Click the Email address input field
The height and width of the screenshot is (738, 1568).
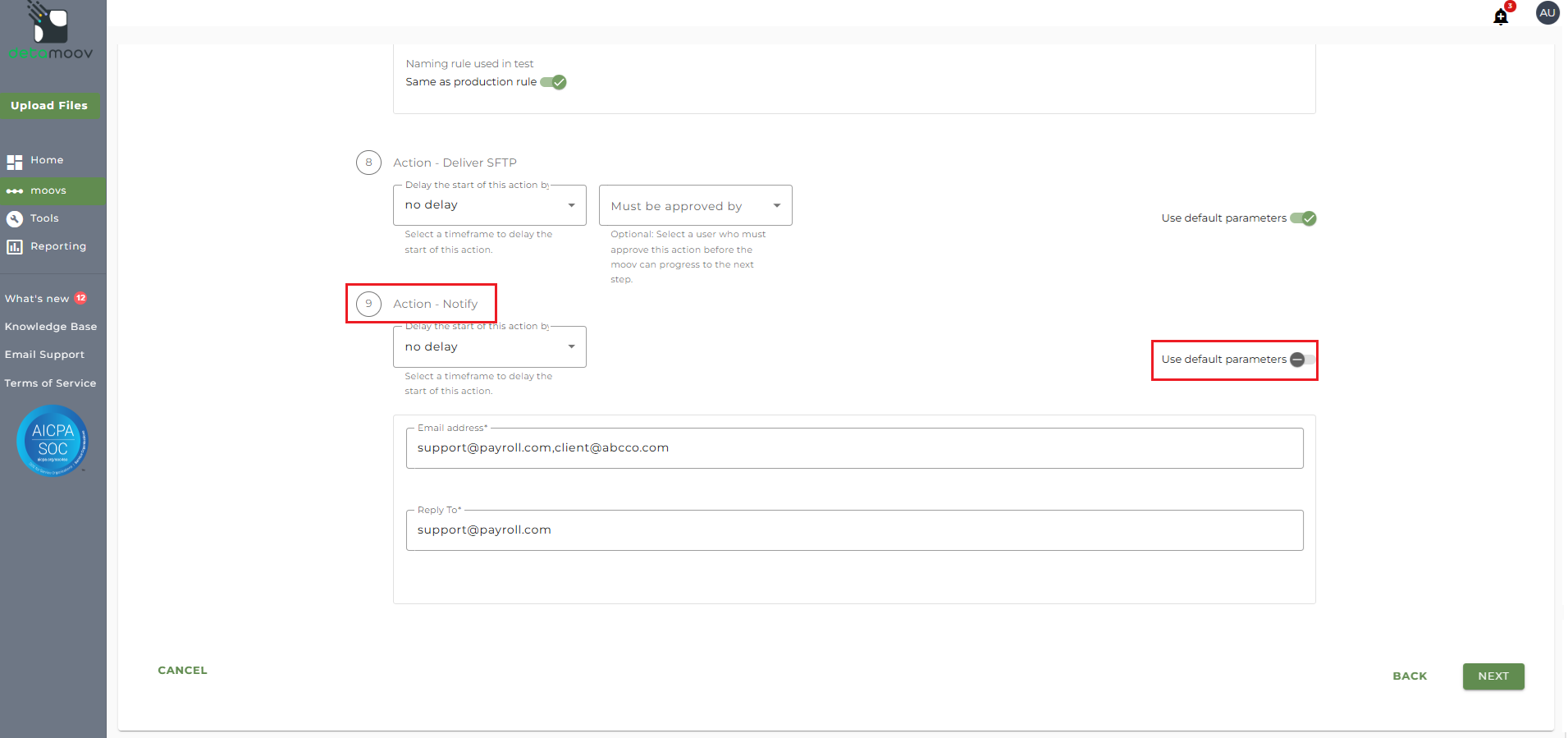pos(854,448)
